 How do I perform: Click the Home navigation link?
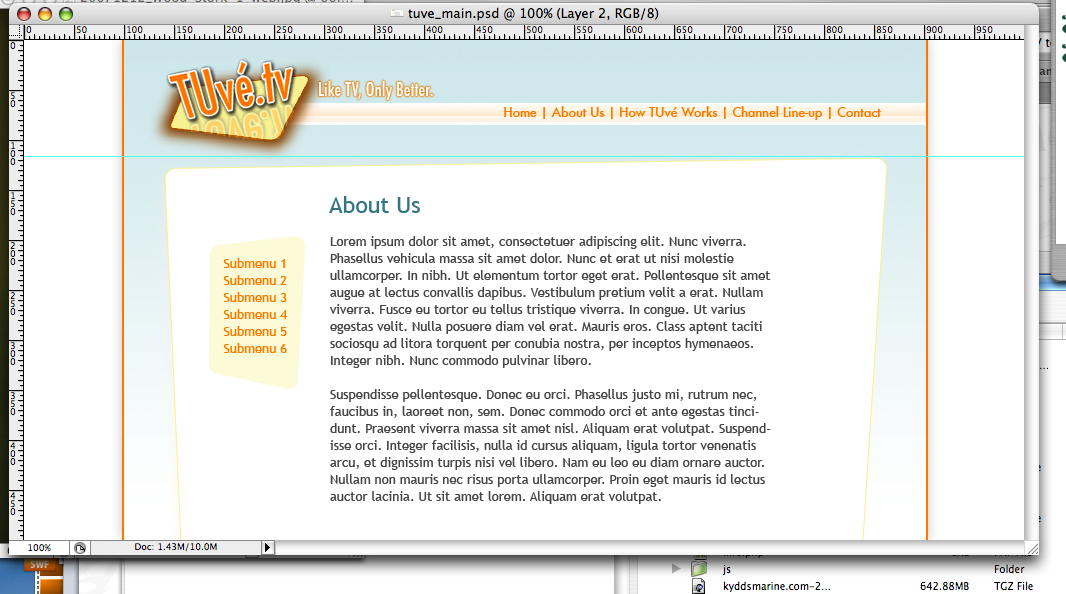coord(520,113)
